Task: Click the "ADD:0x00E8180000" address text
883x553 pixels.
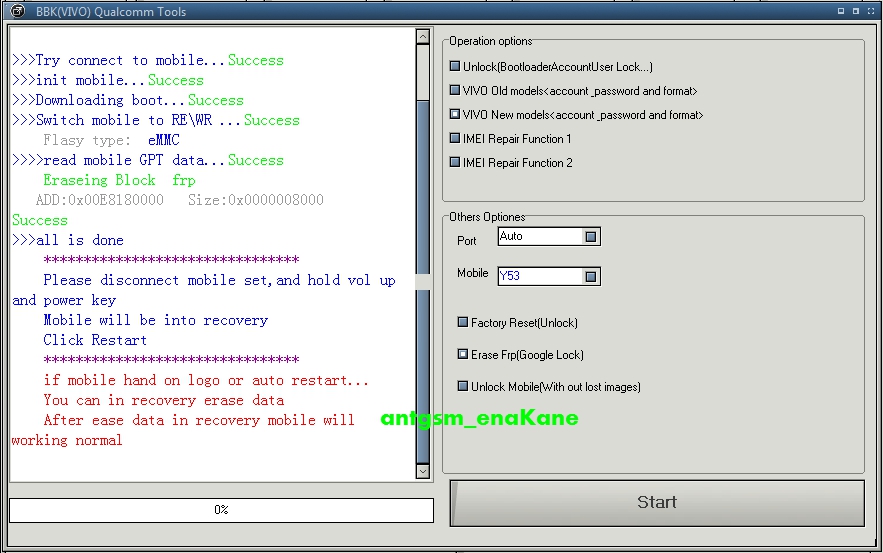Action: pos(100,200)
